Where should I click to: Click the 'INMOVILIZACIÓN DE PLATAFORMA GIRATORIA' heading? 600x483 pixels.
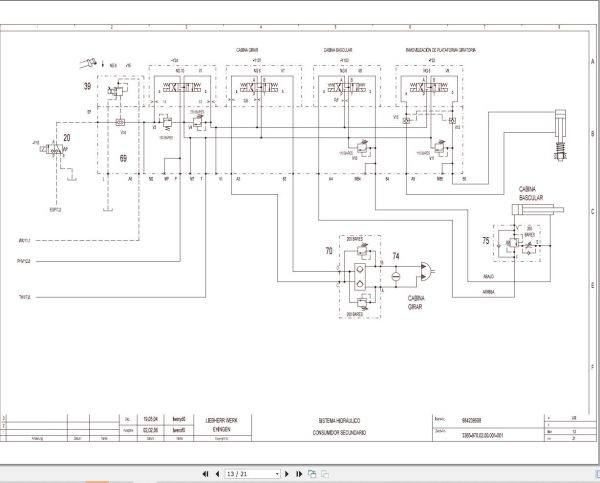(x=440, y=50)
